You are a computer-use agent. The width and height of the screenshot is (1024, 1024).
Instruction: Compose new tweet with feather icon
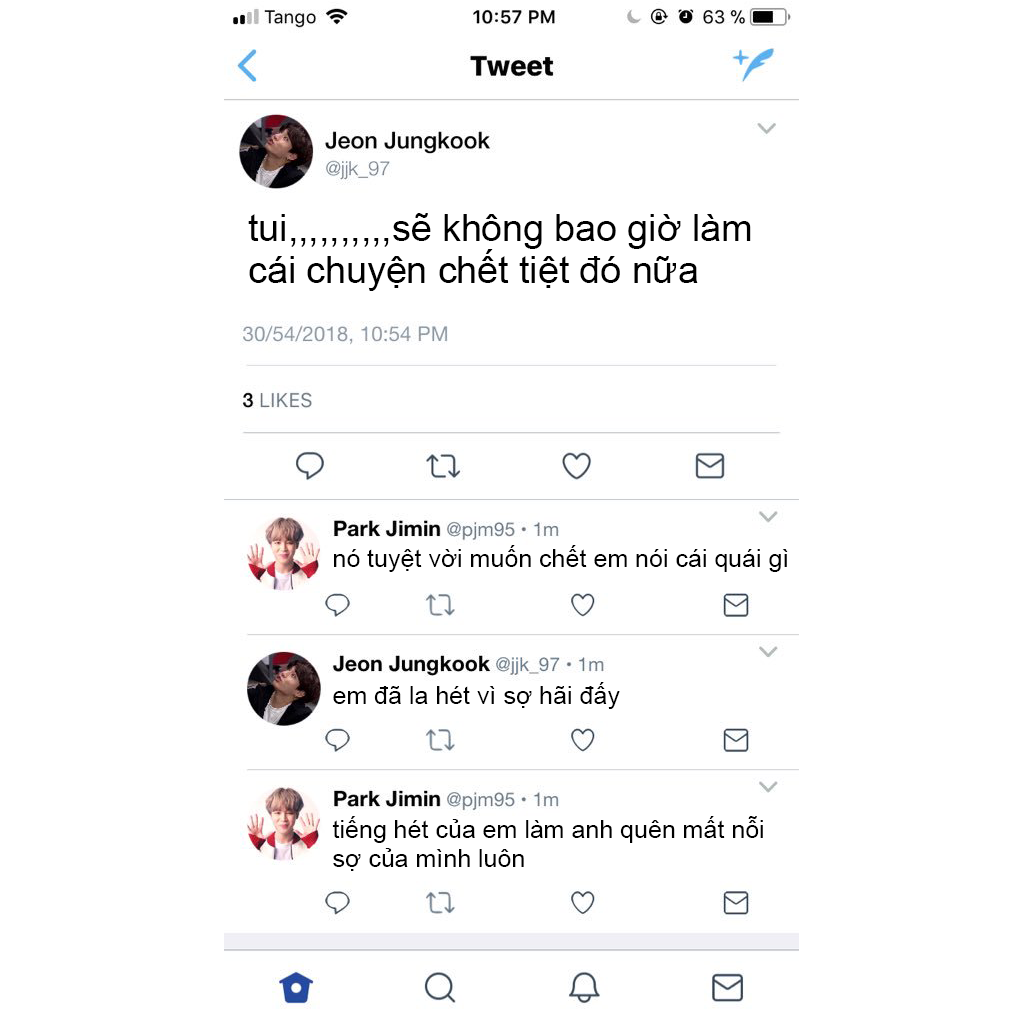753,64
